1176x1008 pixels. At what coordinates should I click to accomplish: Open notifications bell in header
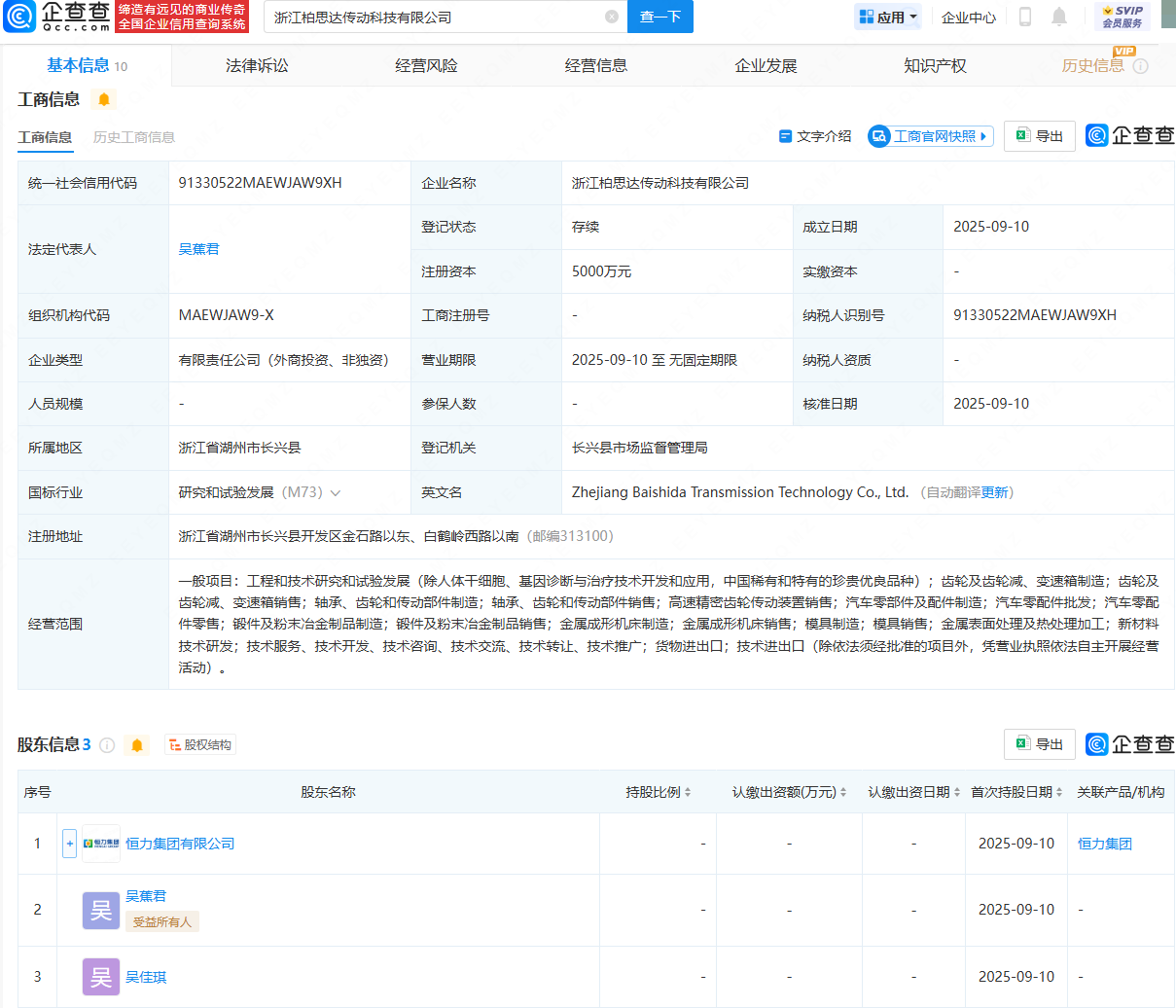(1059, 17)
